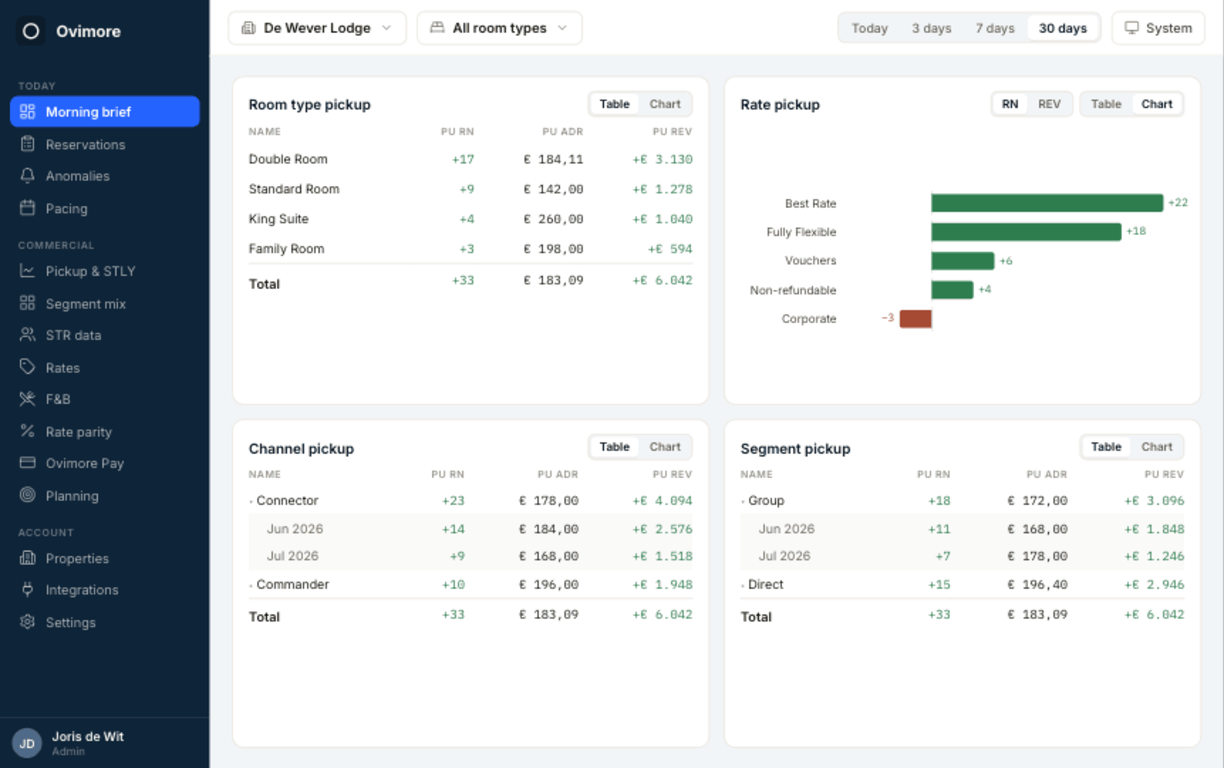Viewport: 1224px width, 768px height.
Task: Open the Anomalies link
Action: pyautogui.click(x=105, y=176)
